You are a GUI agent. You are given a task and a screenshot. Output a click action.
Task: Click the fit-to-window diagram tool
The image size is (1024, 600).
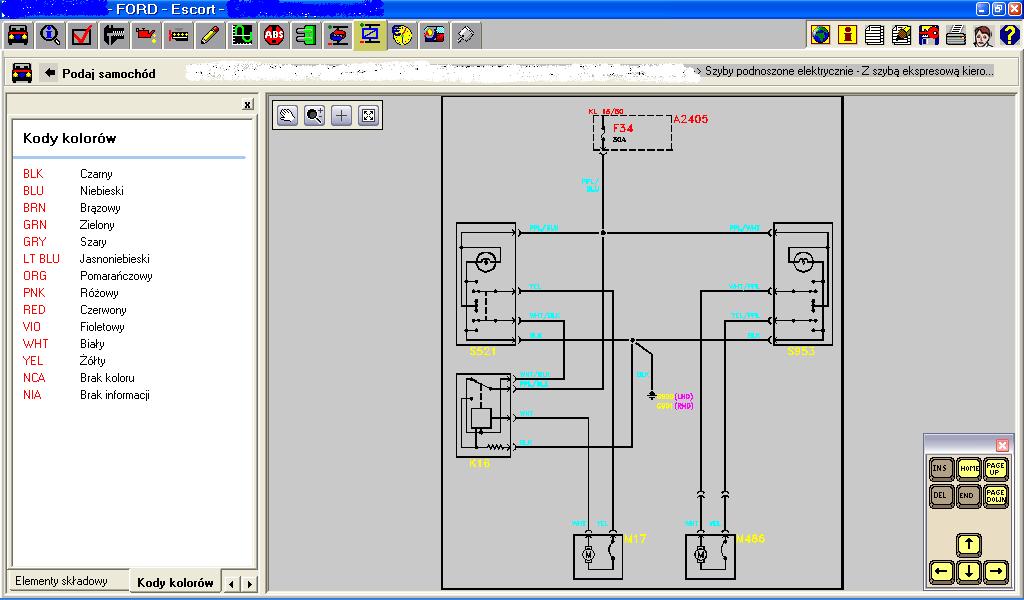(368, 116)
